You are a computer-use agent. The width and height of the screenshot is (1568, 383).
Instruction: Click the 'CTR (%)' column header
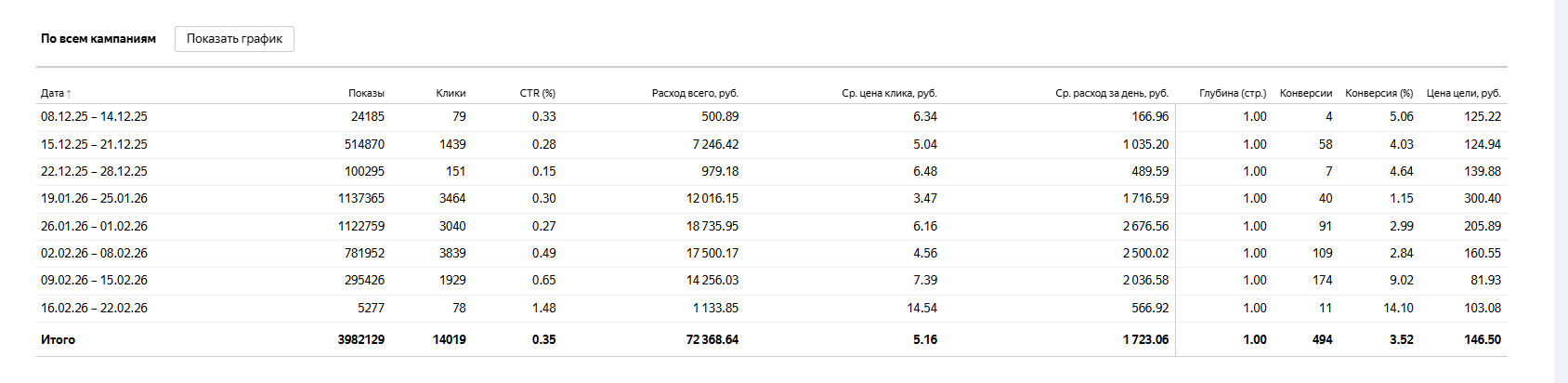537,93
